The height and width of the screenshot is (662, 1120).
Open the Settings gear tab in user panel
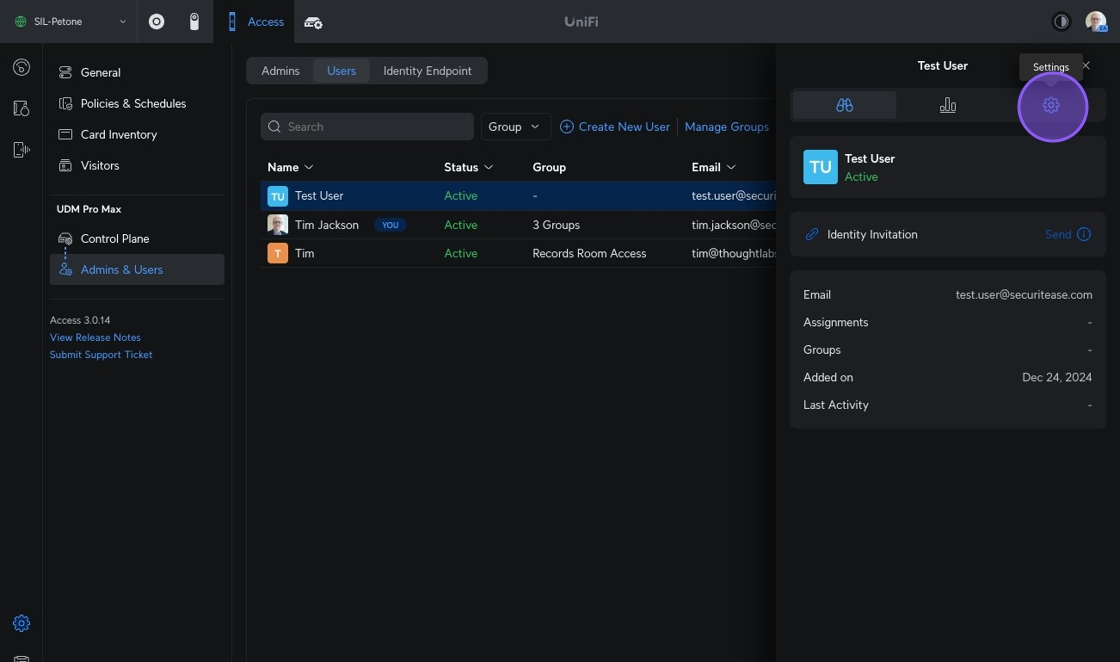pos(1051,105)
